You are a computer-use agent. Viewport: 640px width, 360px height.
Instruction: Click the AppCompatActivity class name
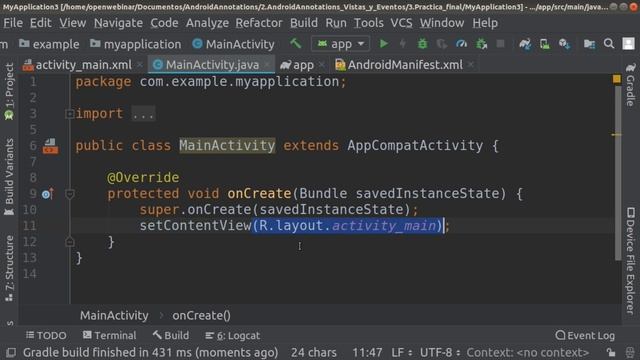[x=415, y=146]
